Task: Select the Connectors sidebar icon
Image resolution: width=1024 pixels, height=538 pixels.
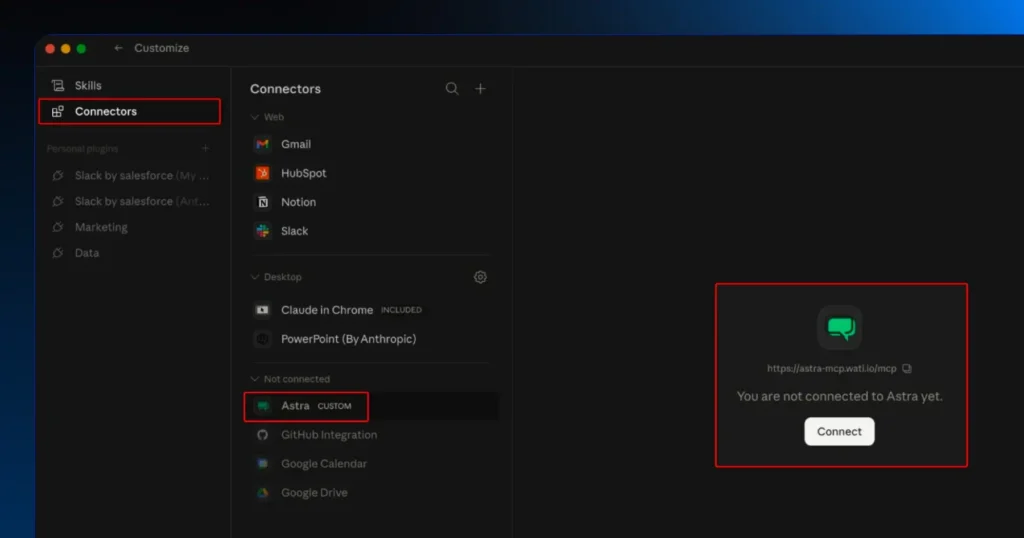Action: (58, 112)
